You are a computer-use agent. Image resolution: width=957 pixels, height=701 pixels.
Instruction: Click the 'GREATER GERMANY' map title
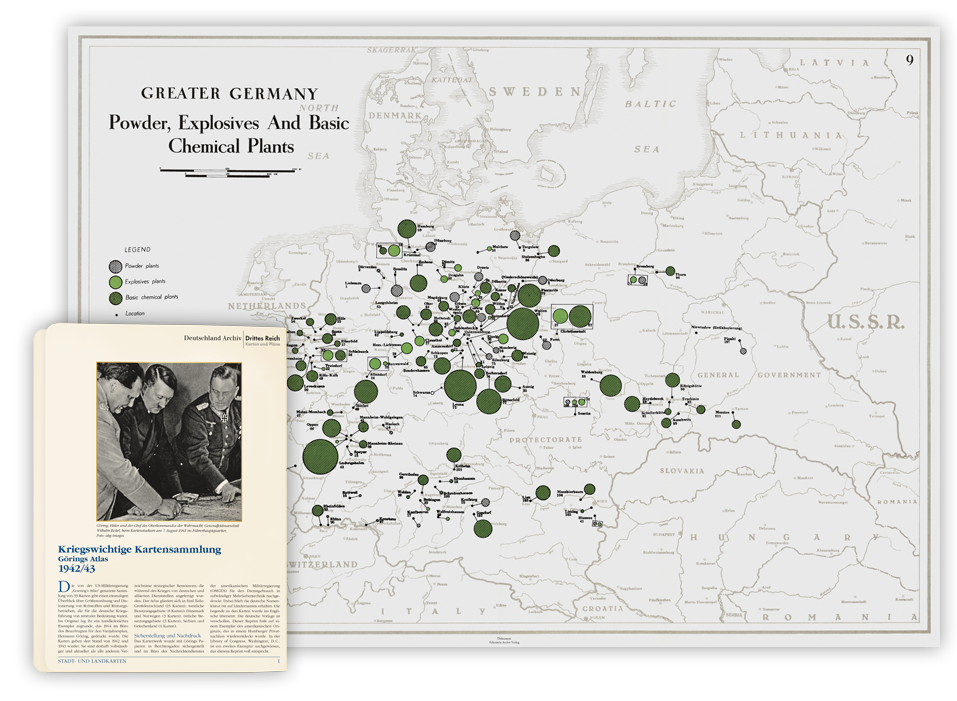pyautogui.click(x=229, y=93)
